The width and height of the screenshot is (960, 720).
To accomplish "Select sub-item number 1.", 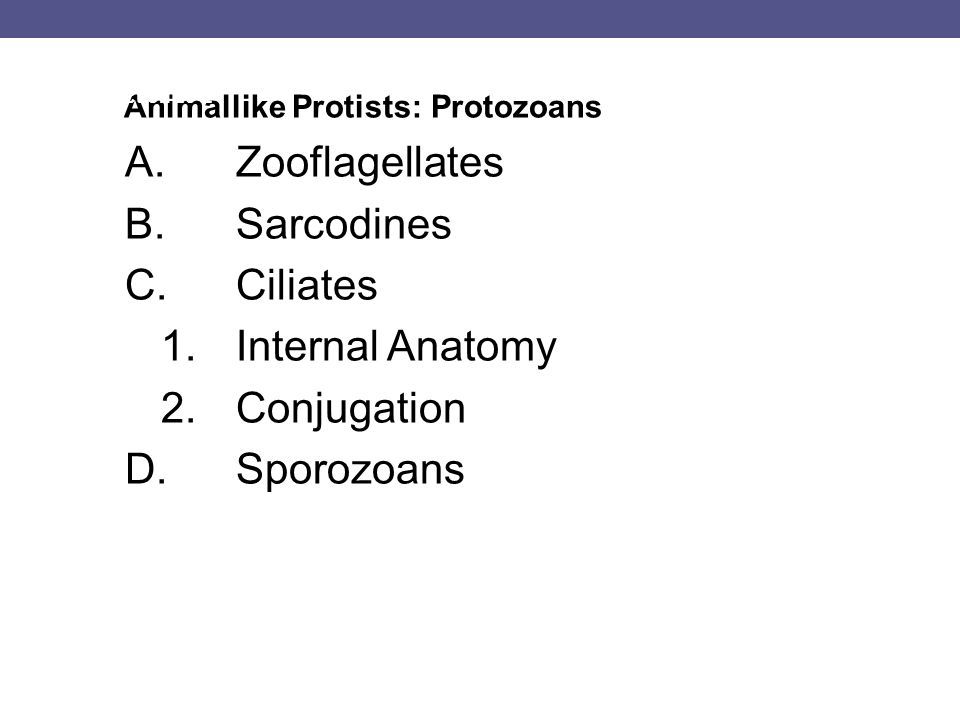I will click(179, 346).
